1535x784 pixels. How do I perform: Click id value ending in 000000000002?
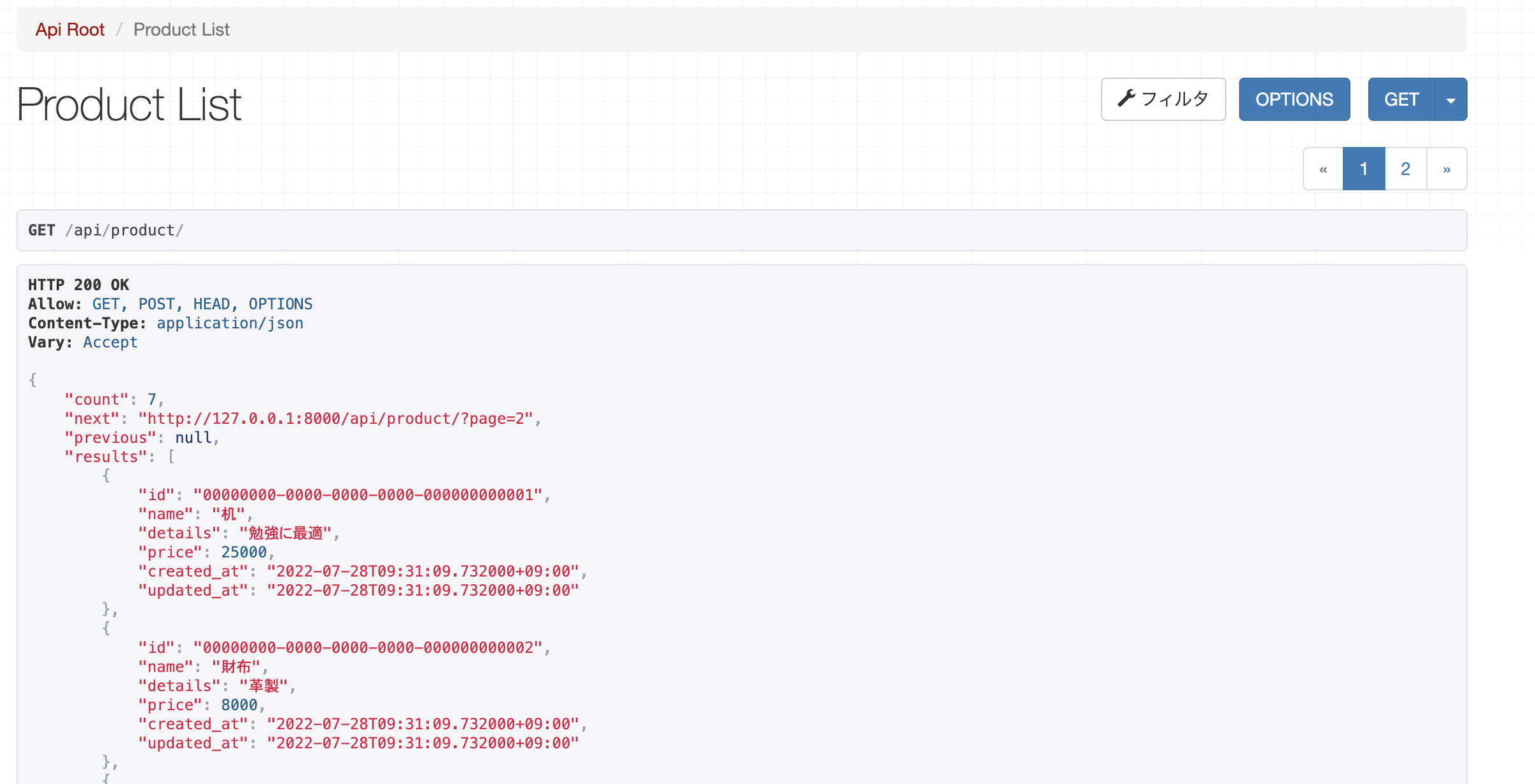pos(367,648)
